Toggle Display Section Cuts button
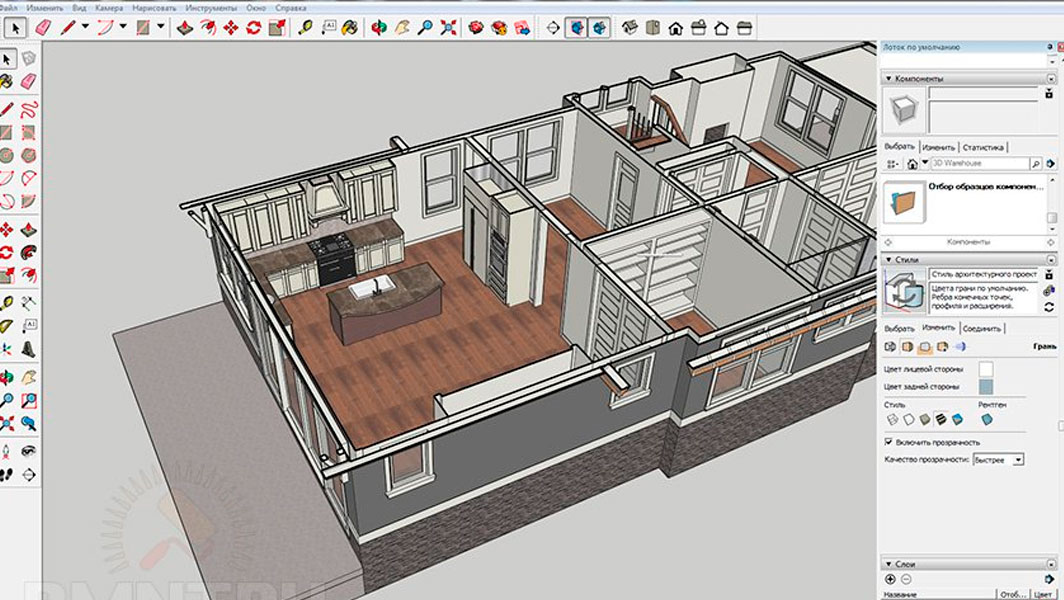The width and height of the screenshot is (1064, 600). coord(598,28)
